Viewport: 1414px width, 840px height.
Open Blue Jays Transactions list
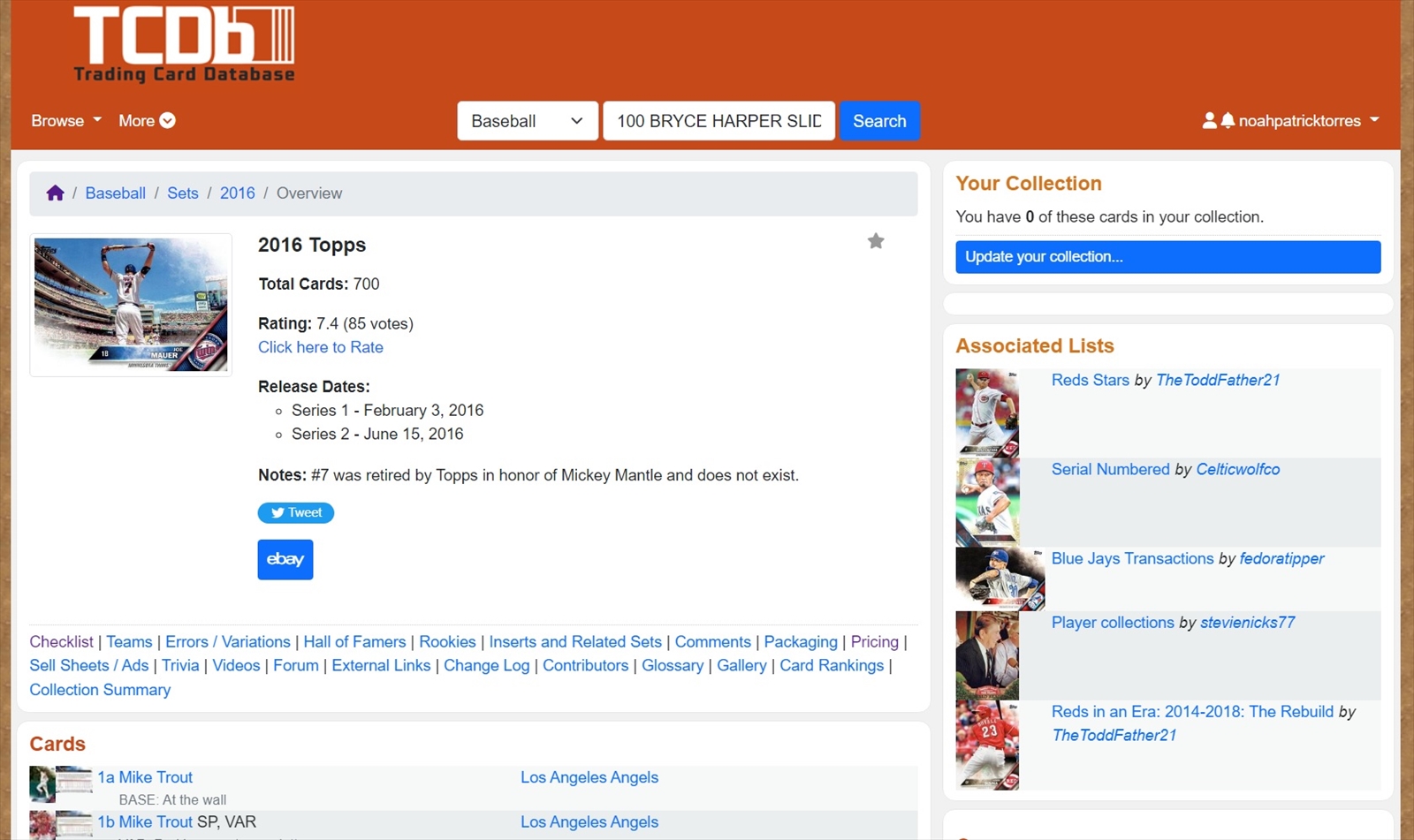click(x=1133, y=558)
